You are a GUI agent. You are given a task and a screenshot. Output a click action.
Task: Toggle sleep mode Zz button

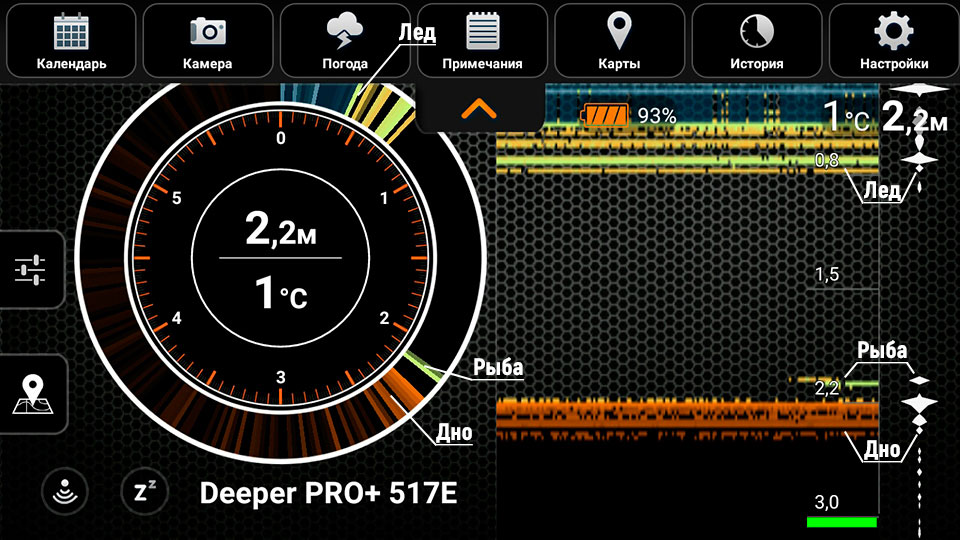144,492
